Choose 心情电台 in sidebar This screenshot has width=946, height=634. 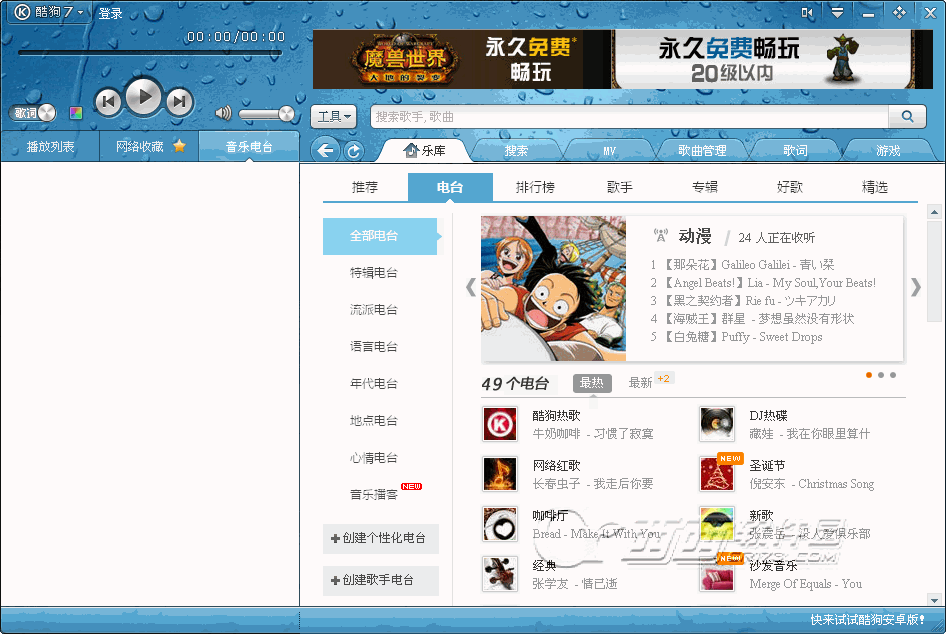pyautogui.click(x=374, y=457)
